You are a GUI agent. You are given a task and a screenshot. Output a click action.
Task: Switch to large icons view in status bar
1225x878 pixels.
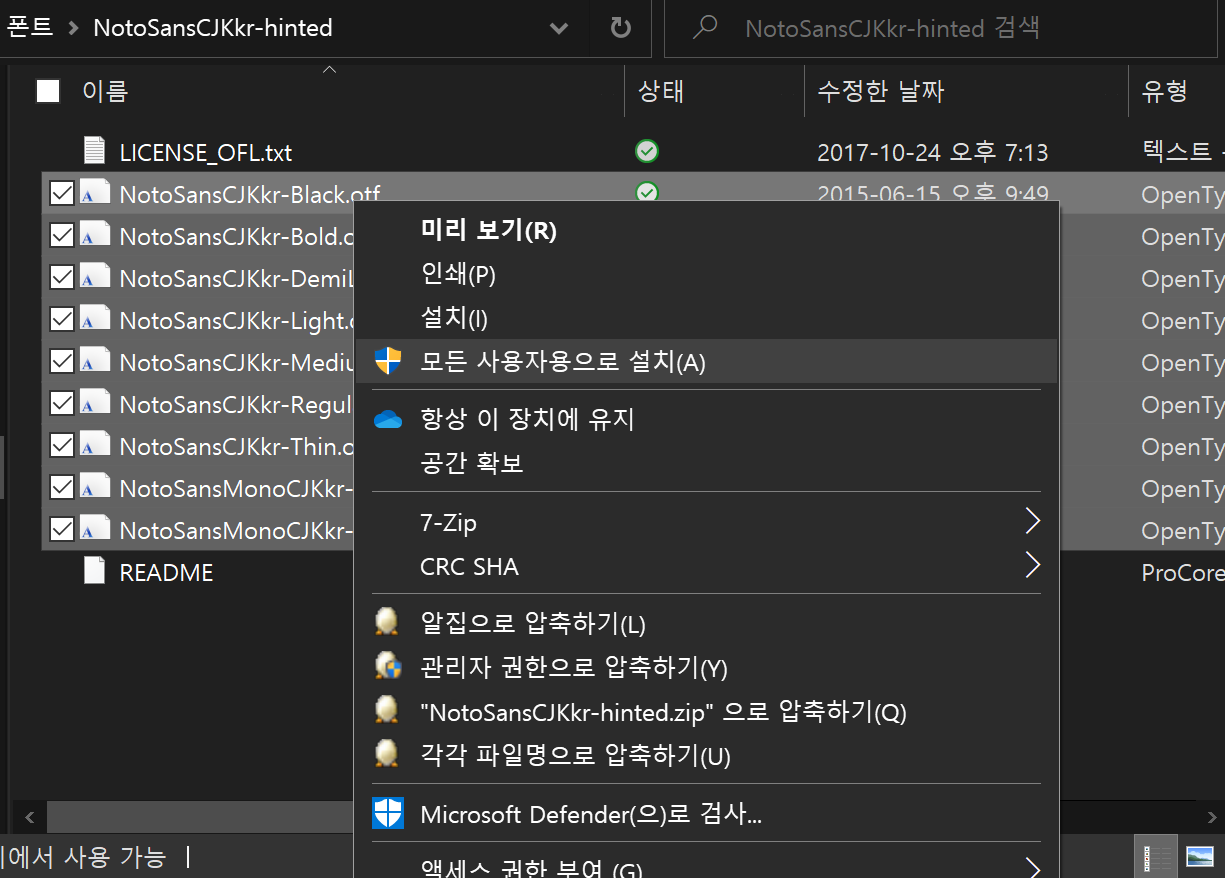1199,858
